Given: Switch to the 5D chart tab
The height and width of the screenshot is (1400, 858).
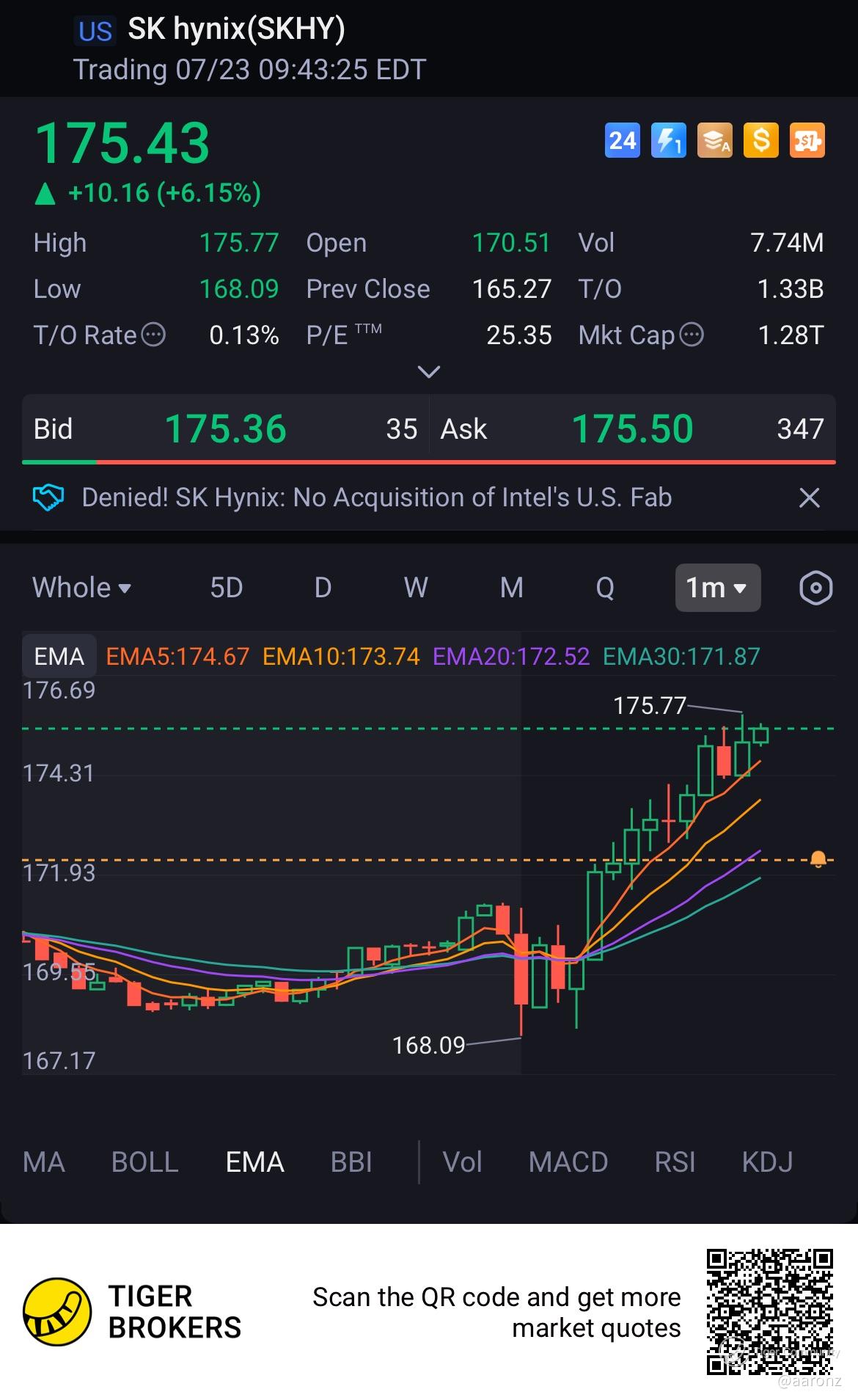Looking at the screenshot, I should 226,588.
